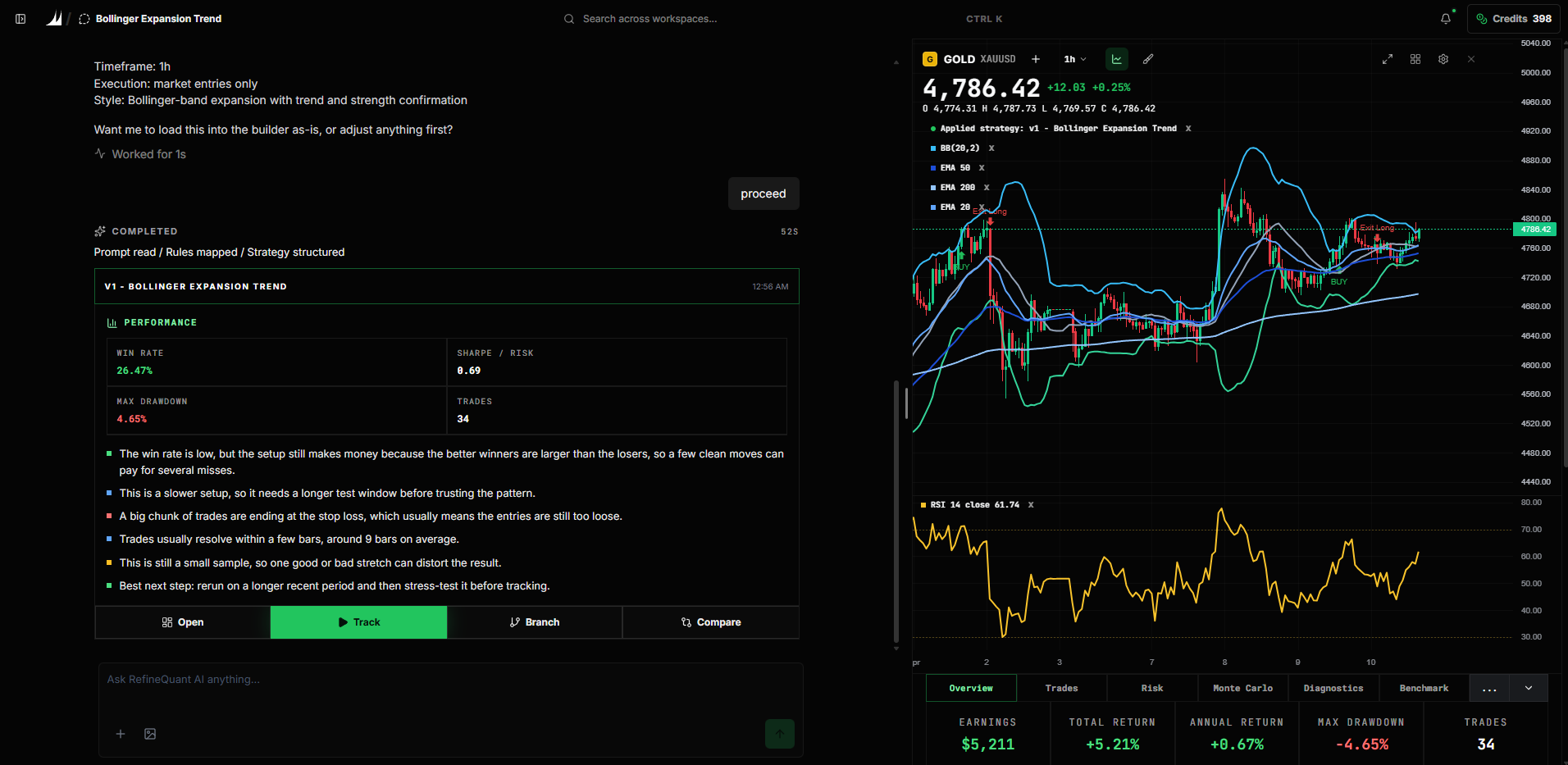The image size is (1568, 765).
Task: Remove the EMA 200 indicator
Action: [987, 188]
